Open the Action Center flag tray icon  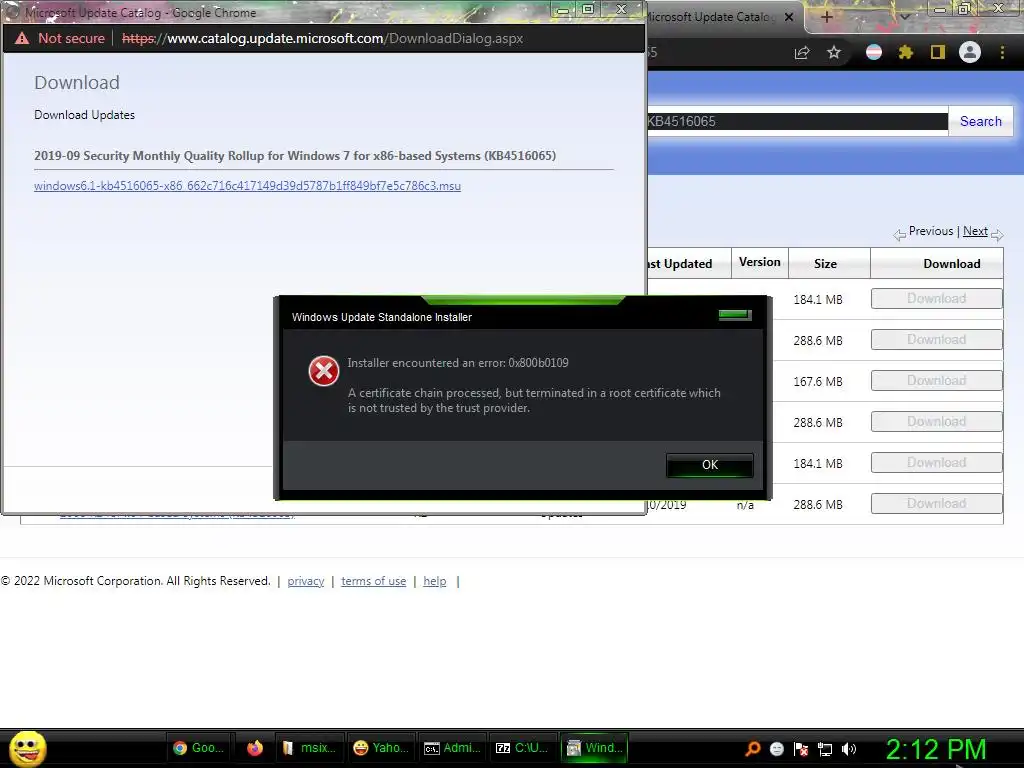801,749
